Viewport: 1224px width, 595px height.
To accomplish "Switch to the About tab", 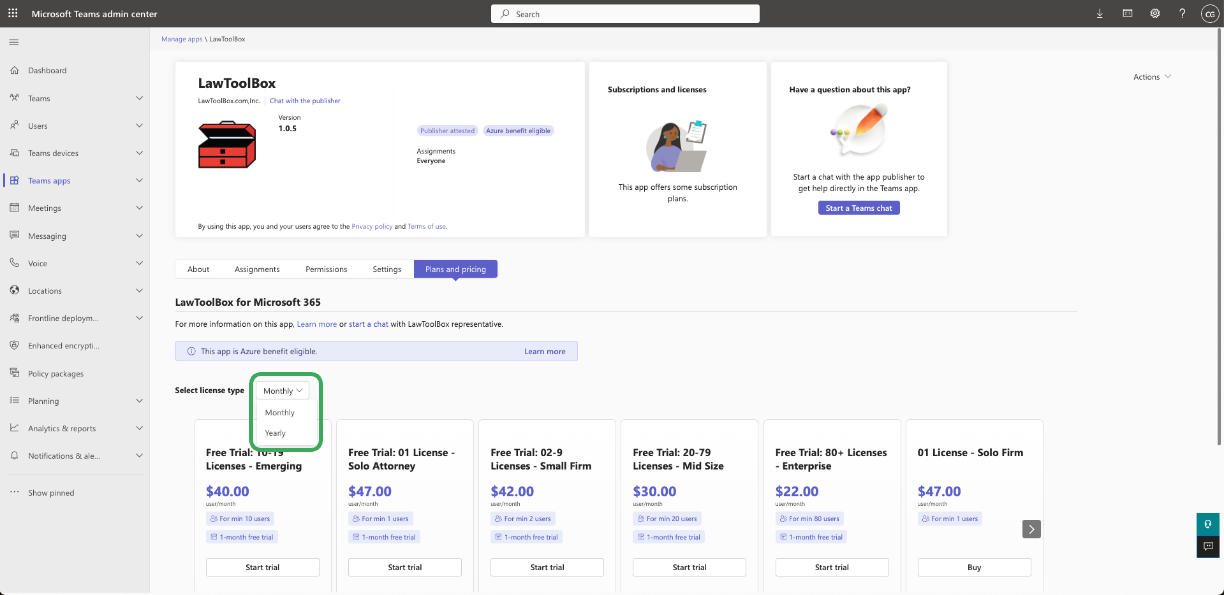I will coord(199,269).
